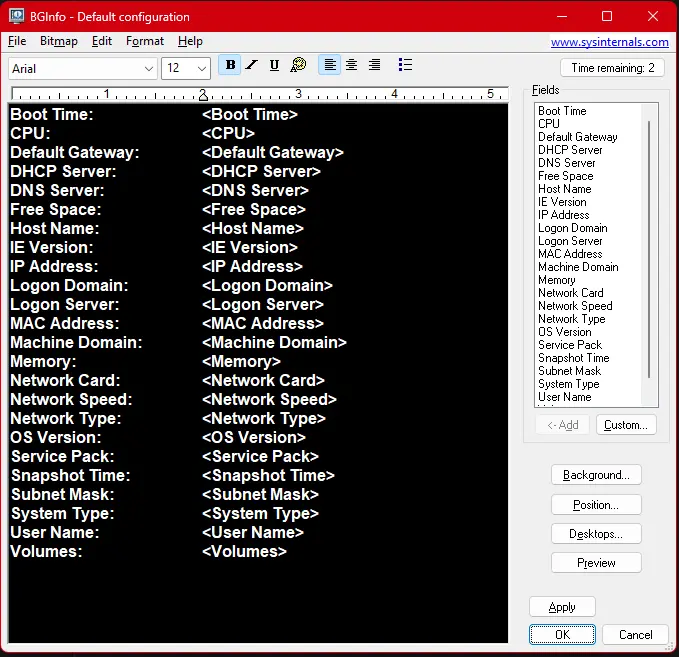Click the <Boot Time> placeholder in editor
679x657 pixels.
point(250,114)
